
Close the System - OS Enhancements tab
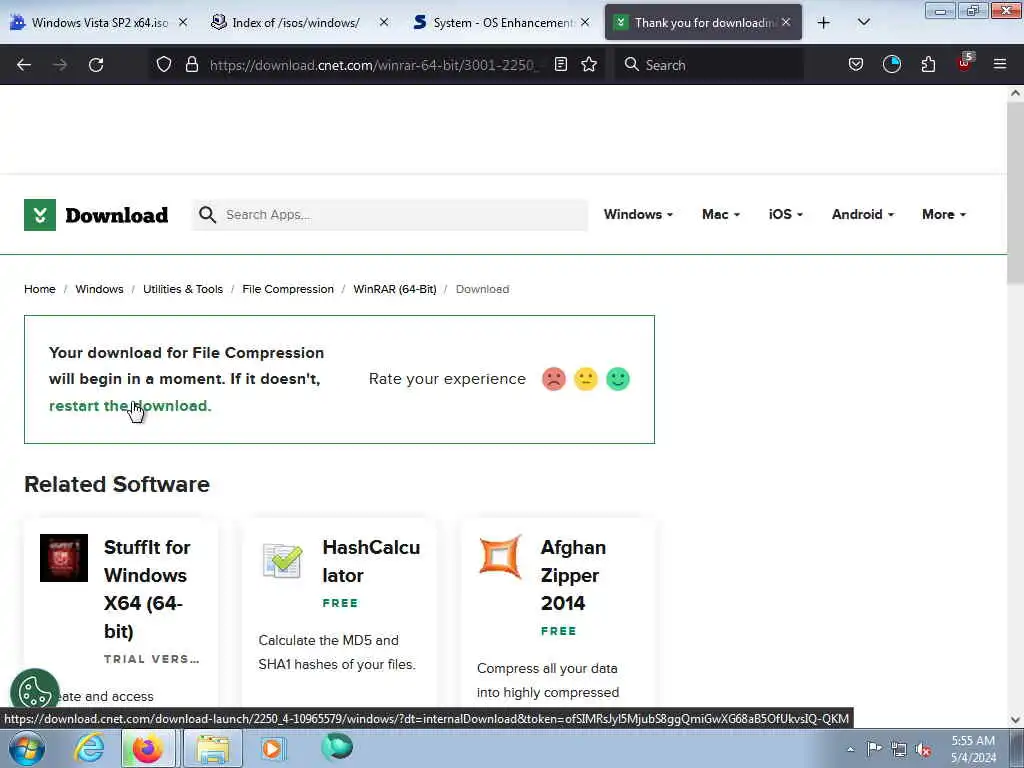coord(585,22)
